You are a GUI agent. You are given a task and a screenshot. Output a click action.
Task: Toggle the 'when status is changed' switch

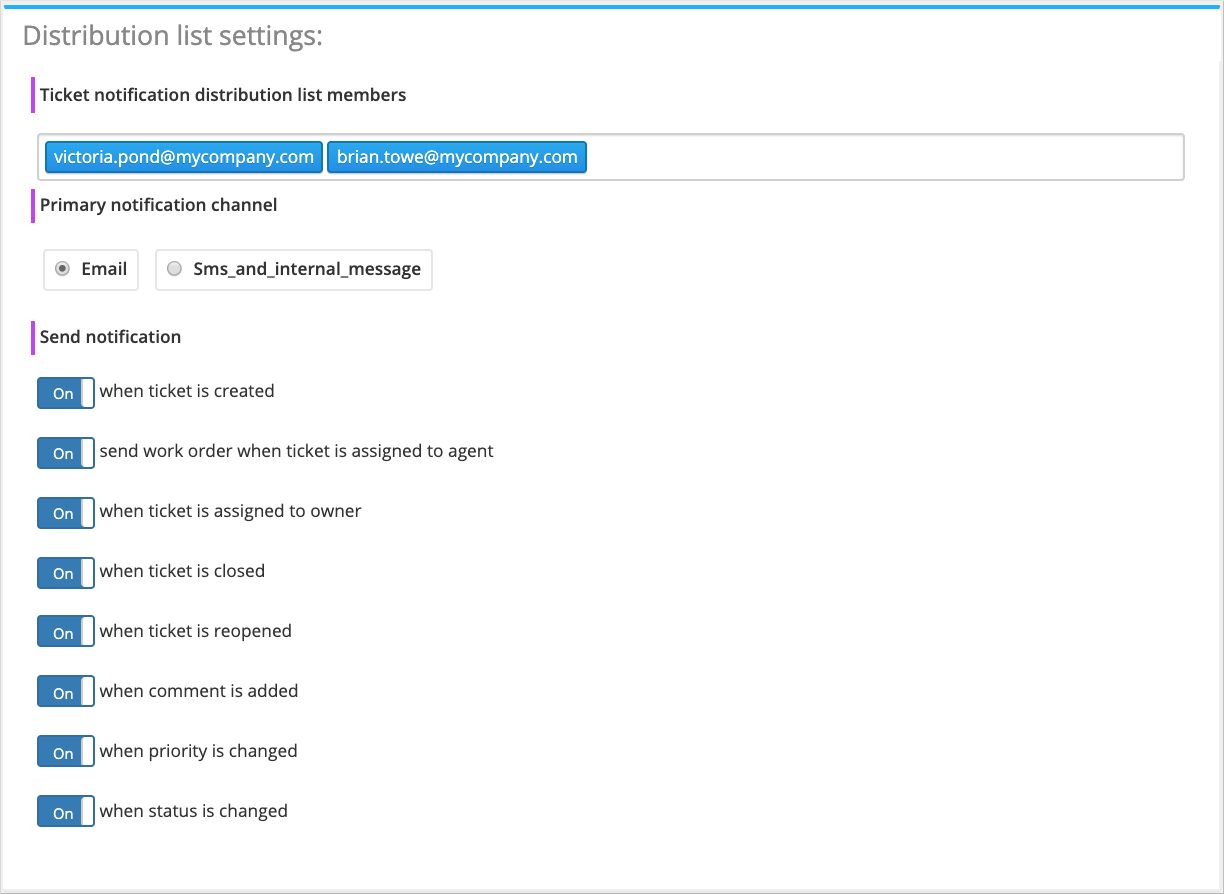[x=66, y=813]
